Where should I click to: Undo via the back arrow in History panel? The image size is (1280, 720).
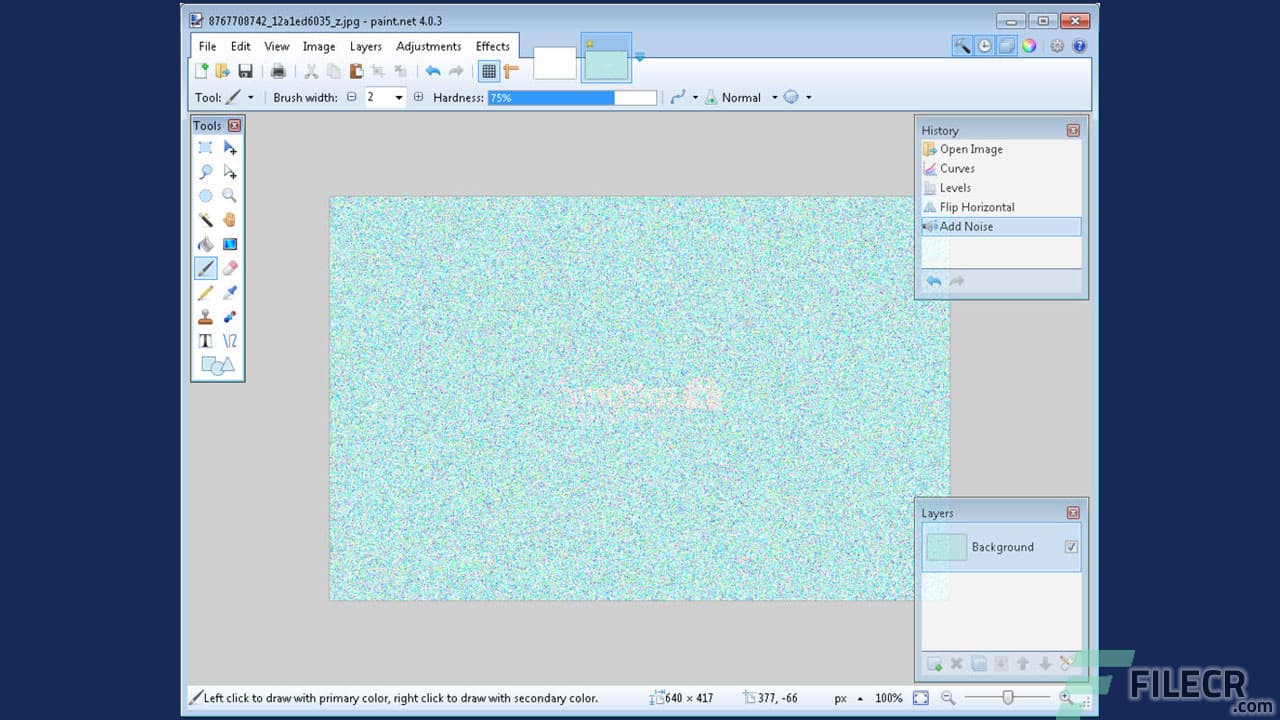(934, 281)
